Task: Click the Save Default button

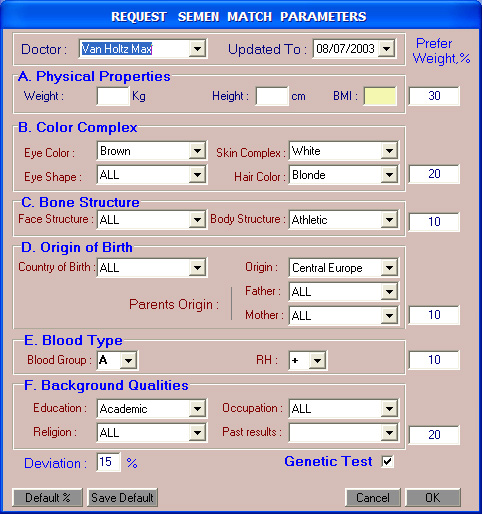Action: click(122, 498)
